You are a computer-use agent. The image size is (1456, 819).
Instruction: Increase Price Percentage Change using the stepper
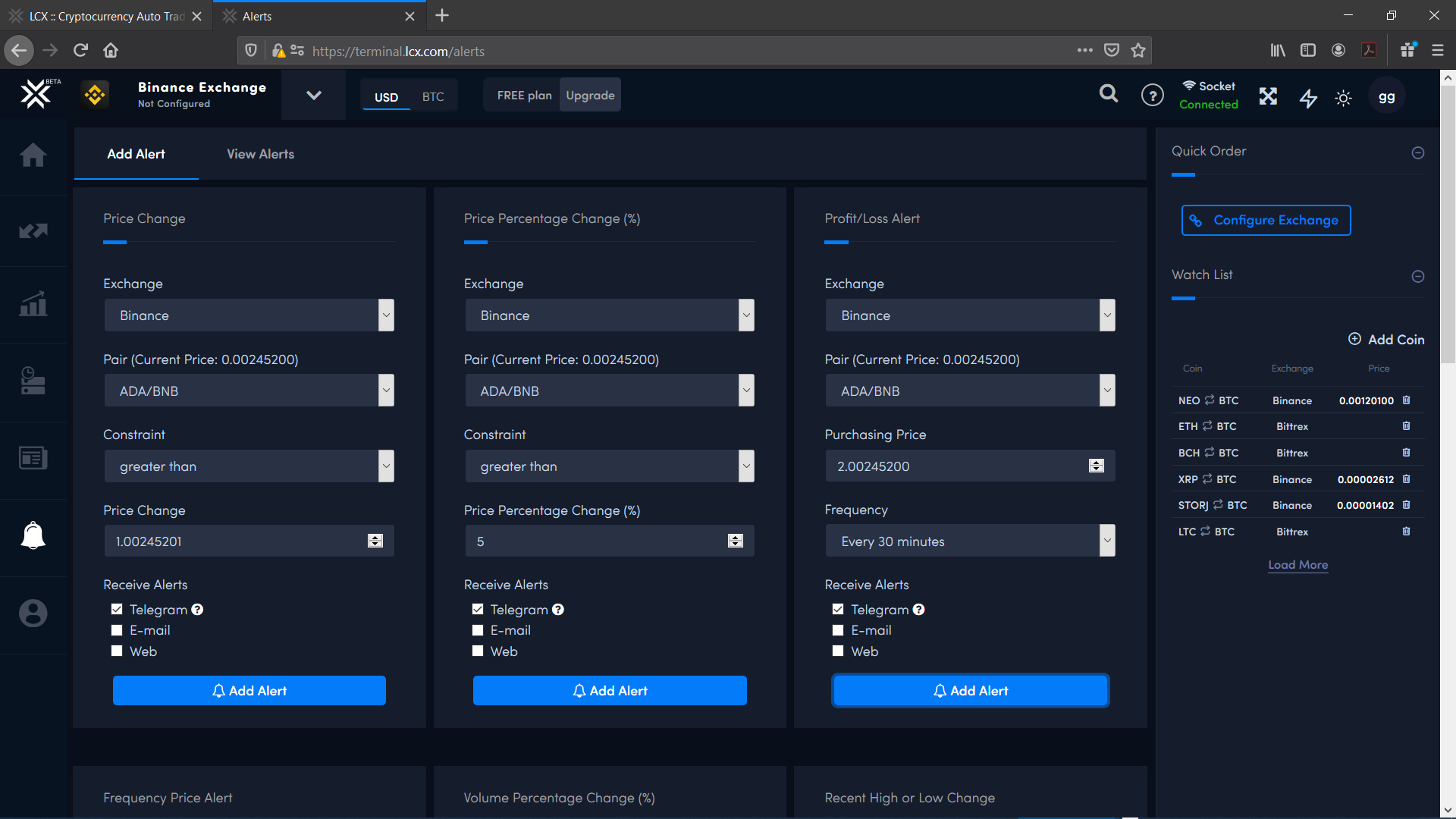(736, 537)
